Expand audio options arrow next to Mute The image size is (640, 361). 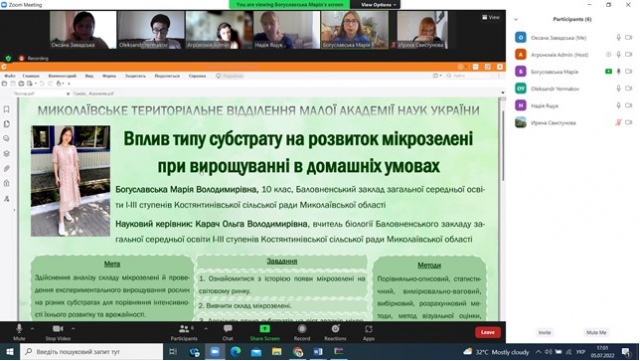pos(32,328)
